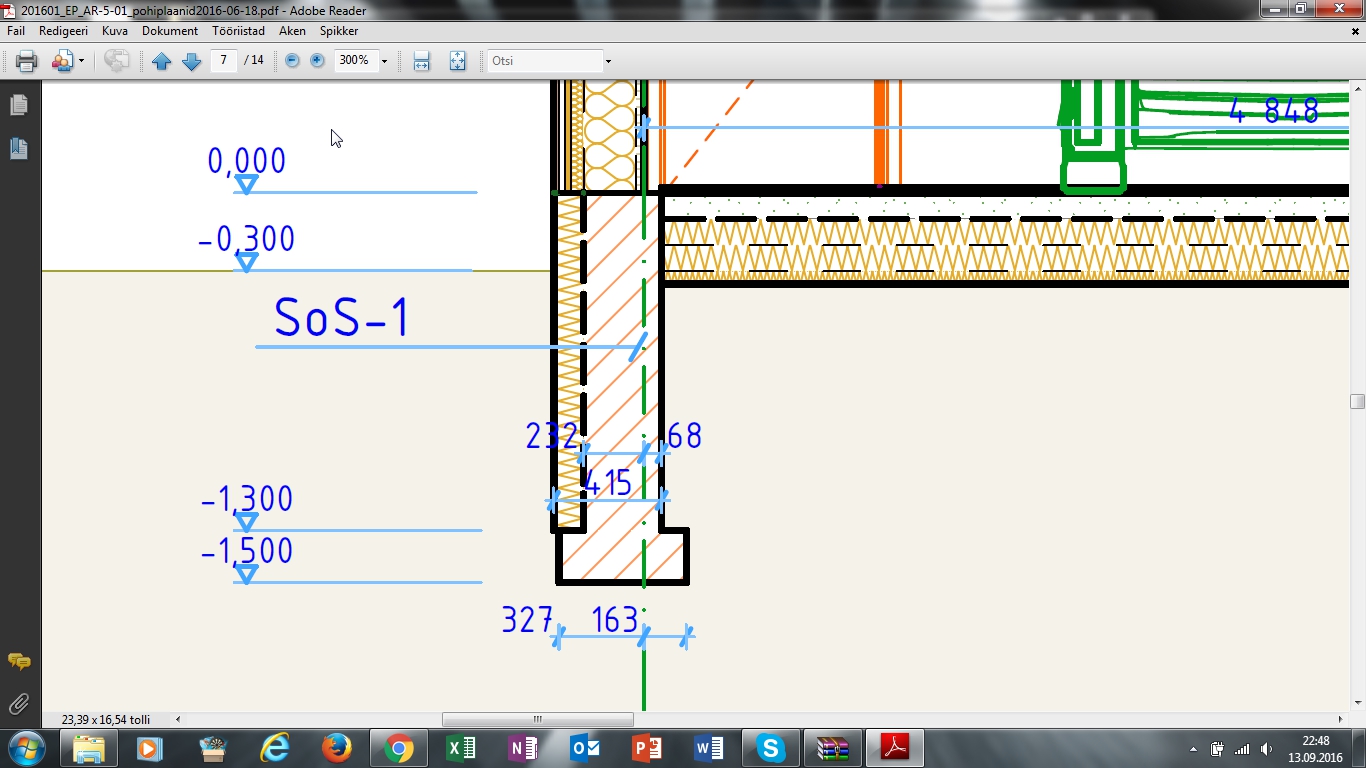Open the Redigeeri menu
This screenshot has width=1366, height=768.
point(63,31)
